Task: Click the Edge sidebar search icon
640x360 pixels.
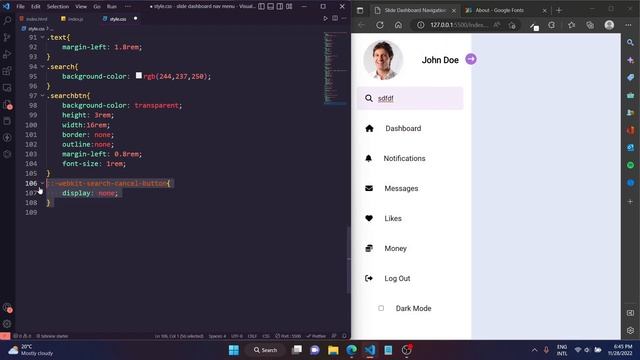Action: [631, 42]
